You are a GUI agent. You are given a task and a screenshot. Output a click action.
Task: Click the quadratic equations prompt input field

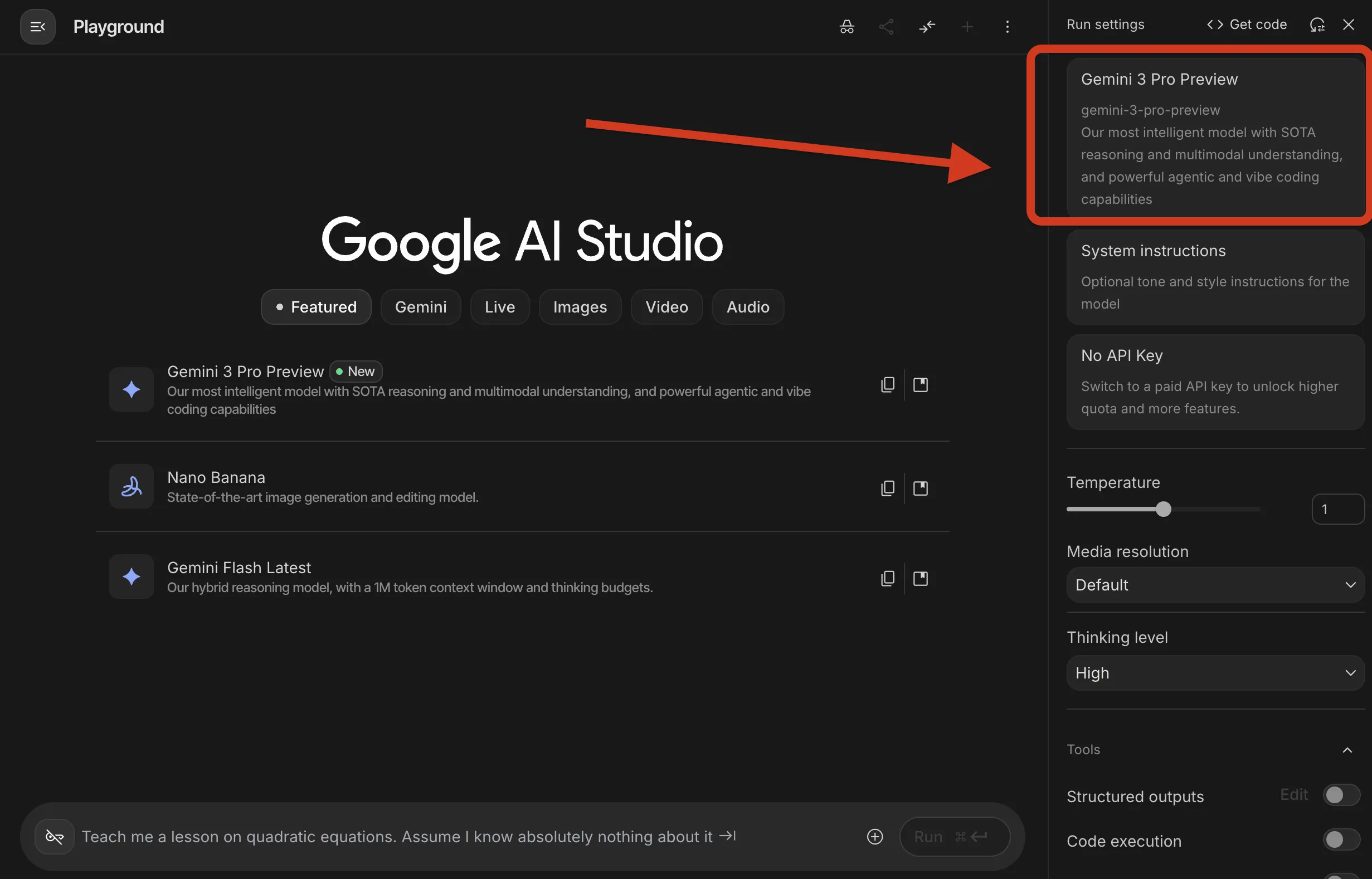400,836
